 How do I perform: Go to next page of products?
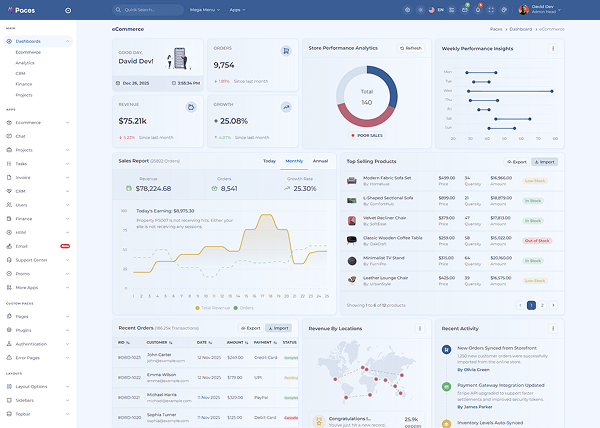coord(554,305)
